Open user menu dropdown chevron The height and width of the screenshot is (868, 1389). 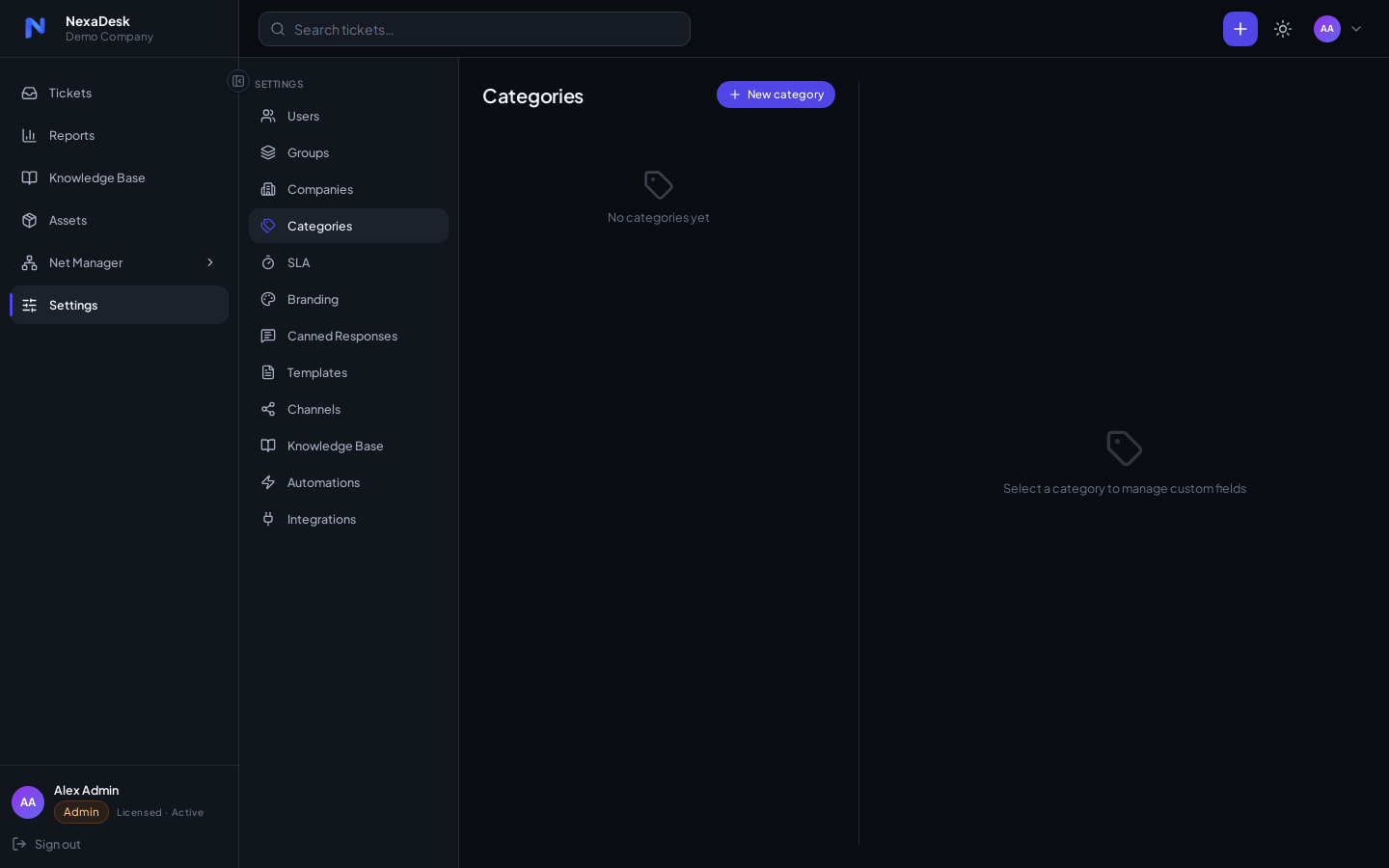pos(1356,29)
